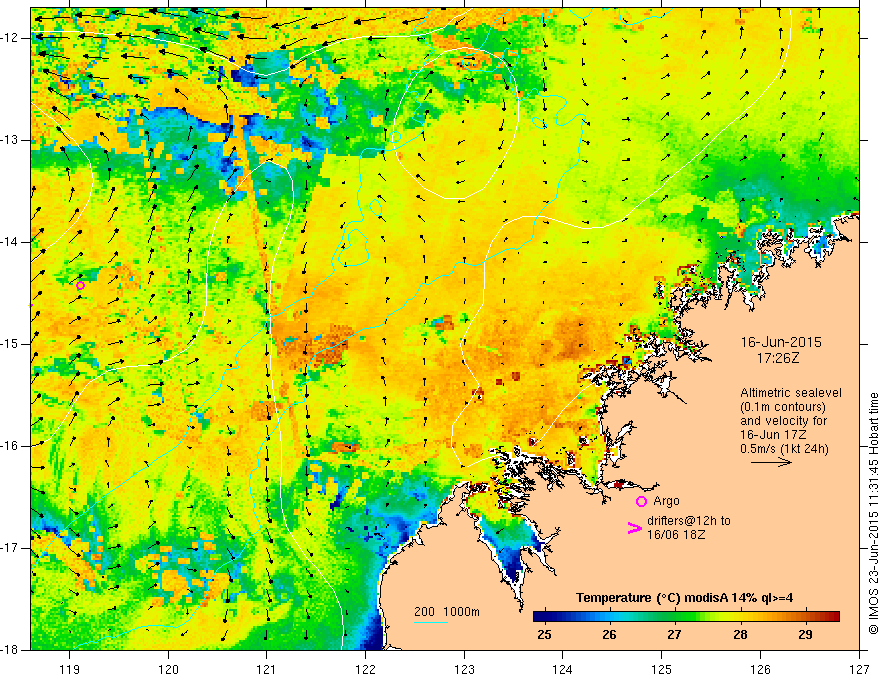
Task: Click the '16-Jun-2015' date label
Action: tap(781, 342)
